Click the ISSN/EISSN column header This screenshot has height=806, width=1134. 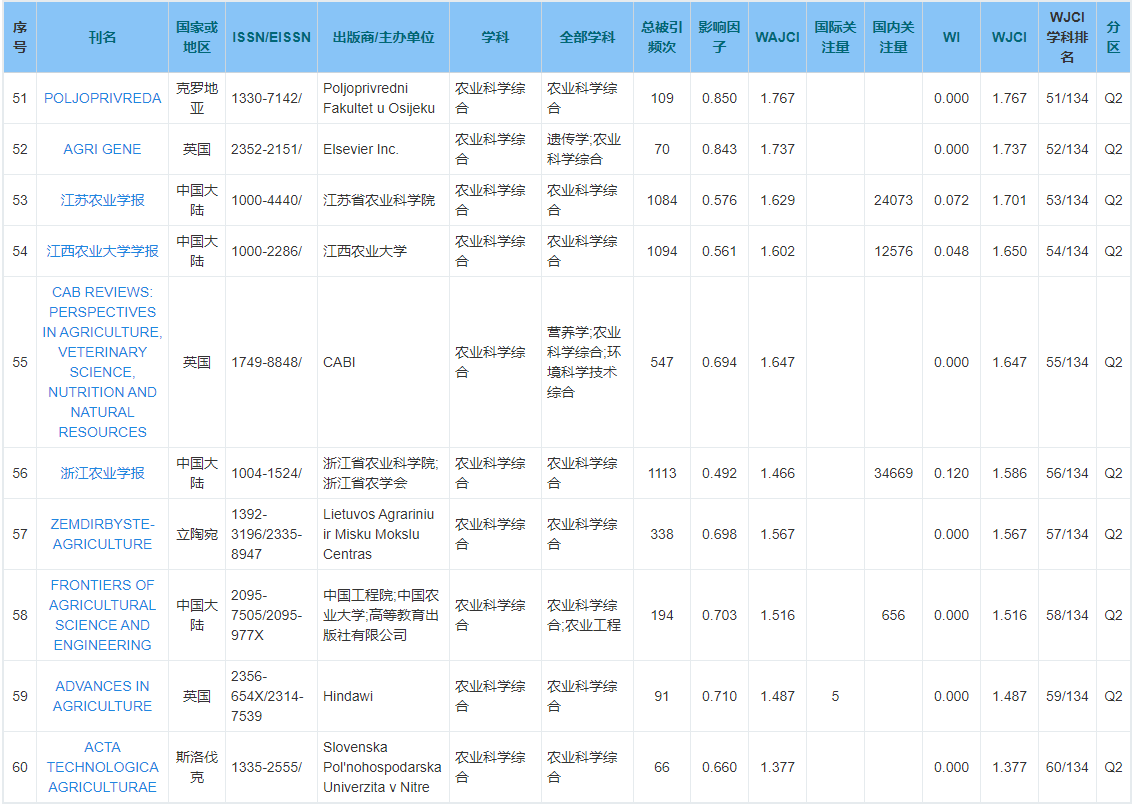tap(271, 37)
